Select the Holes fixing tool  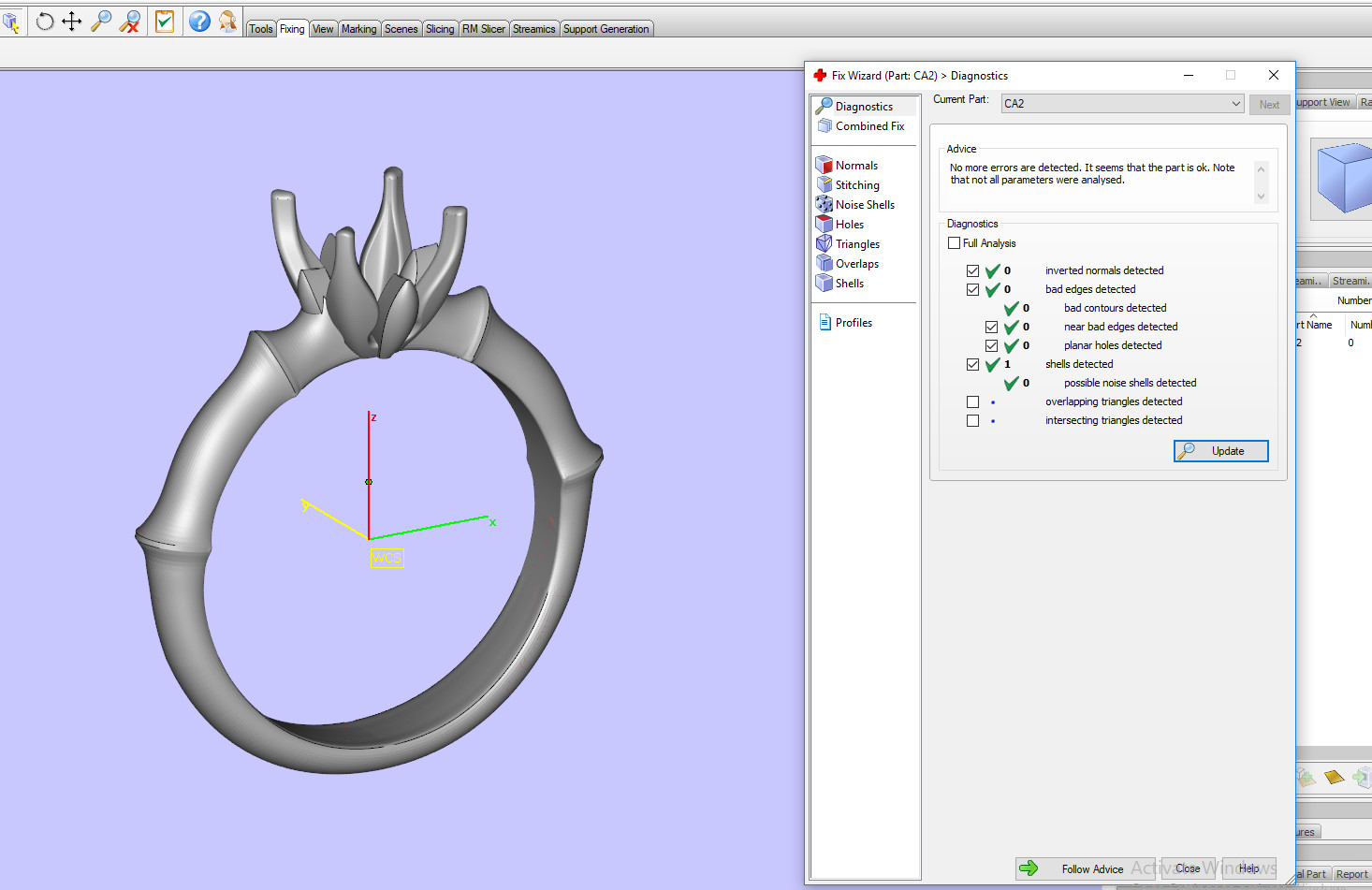tap(848, 224)
